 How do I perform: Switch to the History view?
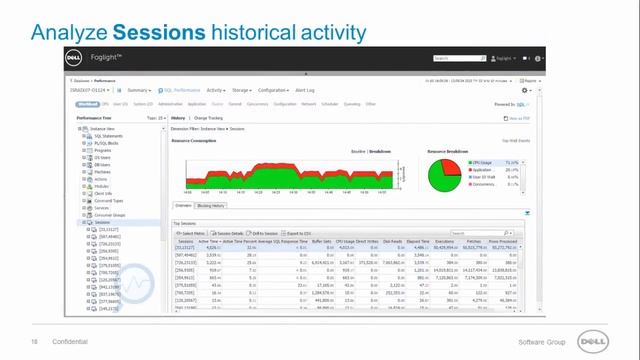(178, 118)
